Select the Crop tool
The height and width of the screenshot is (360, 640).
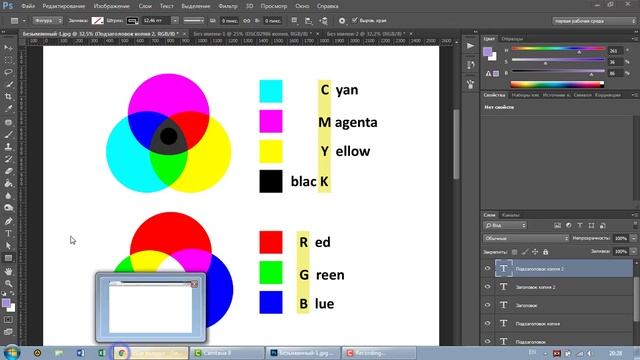pos(8,97)
